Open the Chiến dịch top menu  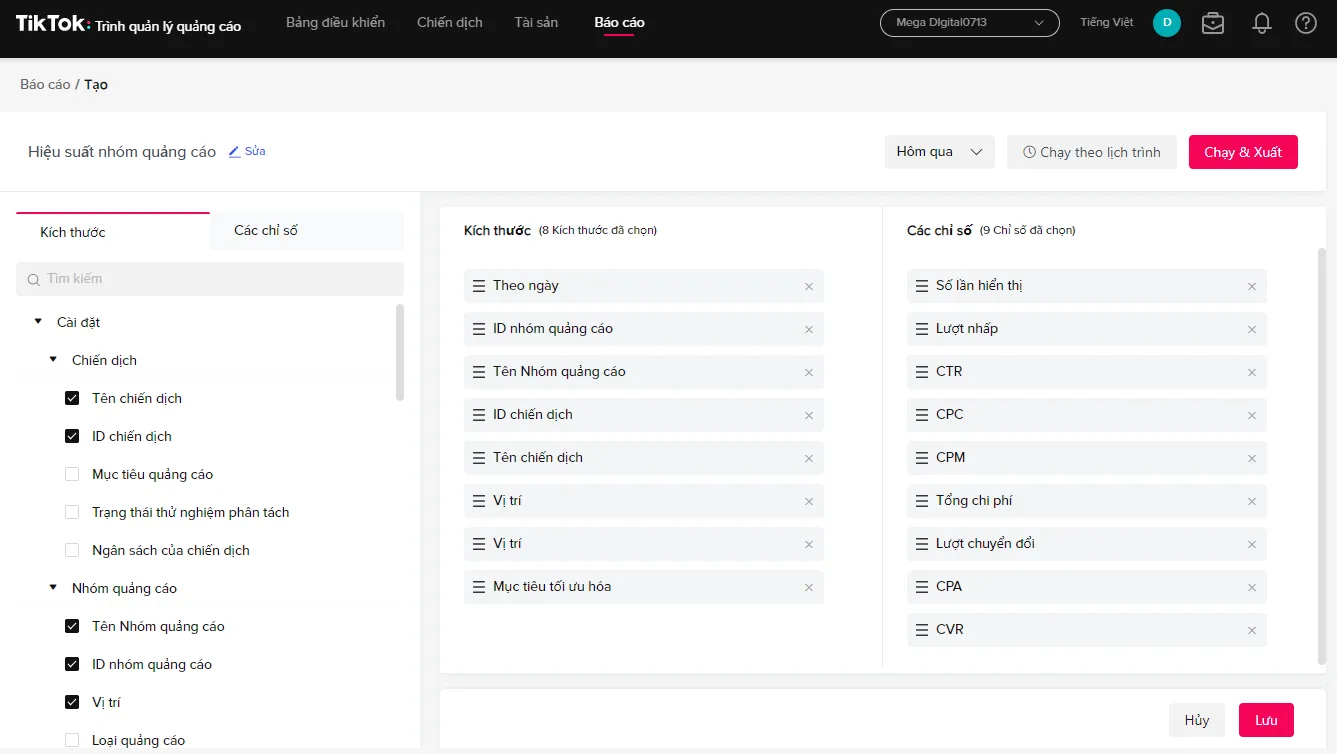[450, 23]
